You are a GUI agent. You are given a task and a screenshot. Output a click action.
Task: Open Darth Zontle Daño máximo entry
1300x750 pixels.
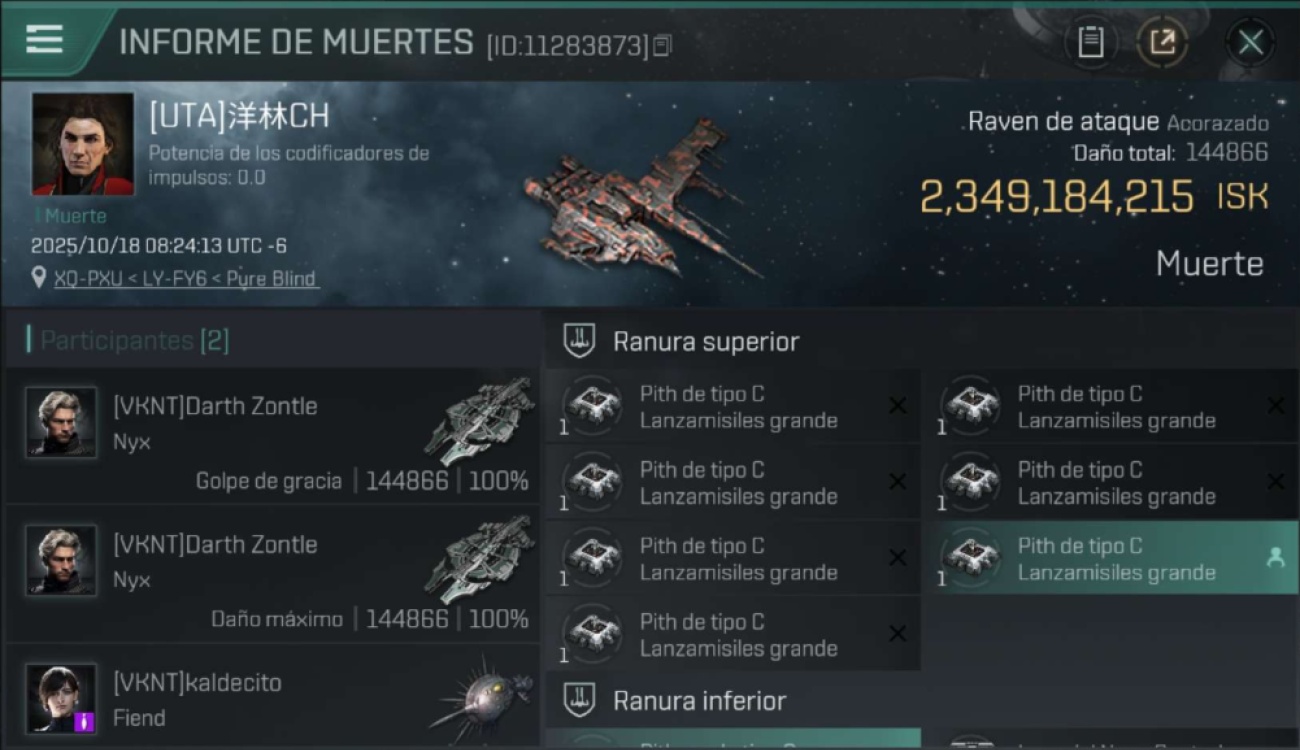[273, 574]
